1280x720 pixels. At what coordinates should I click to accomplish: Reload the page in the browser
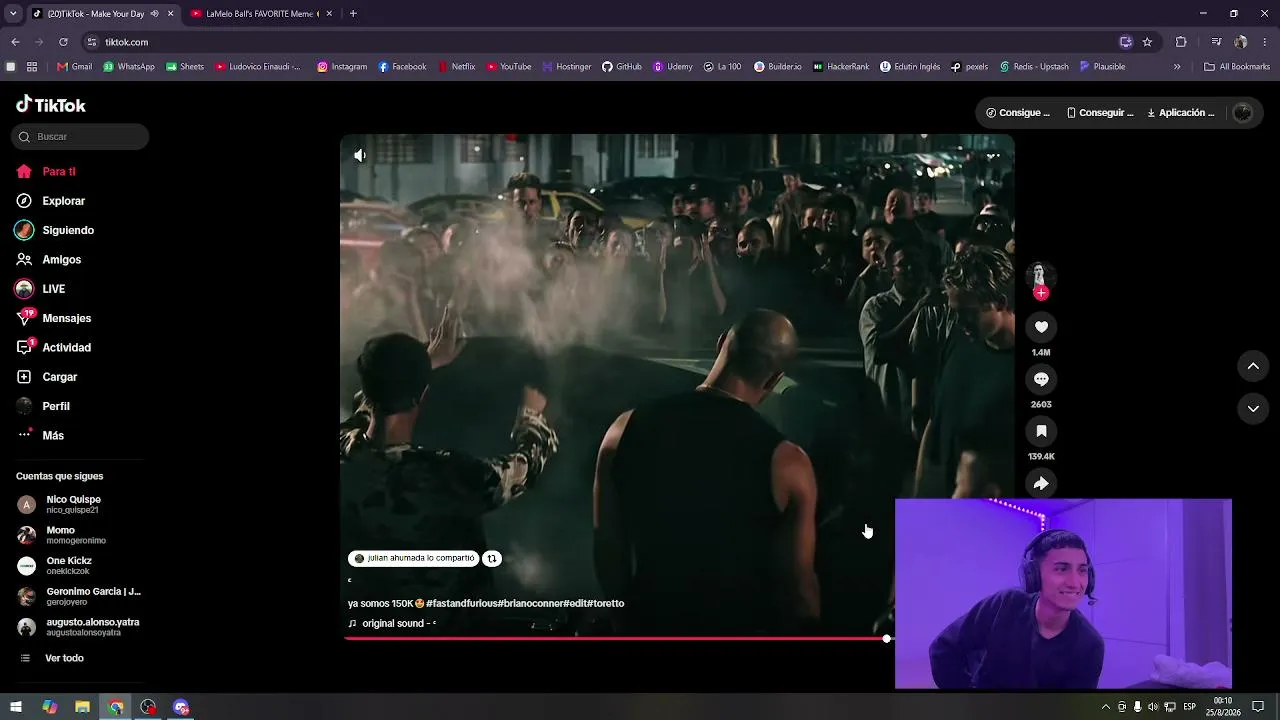63,42
